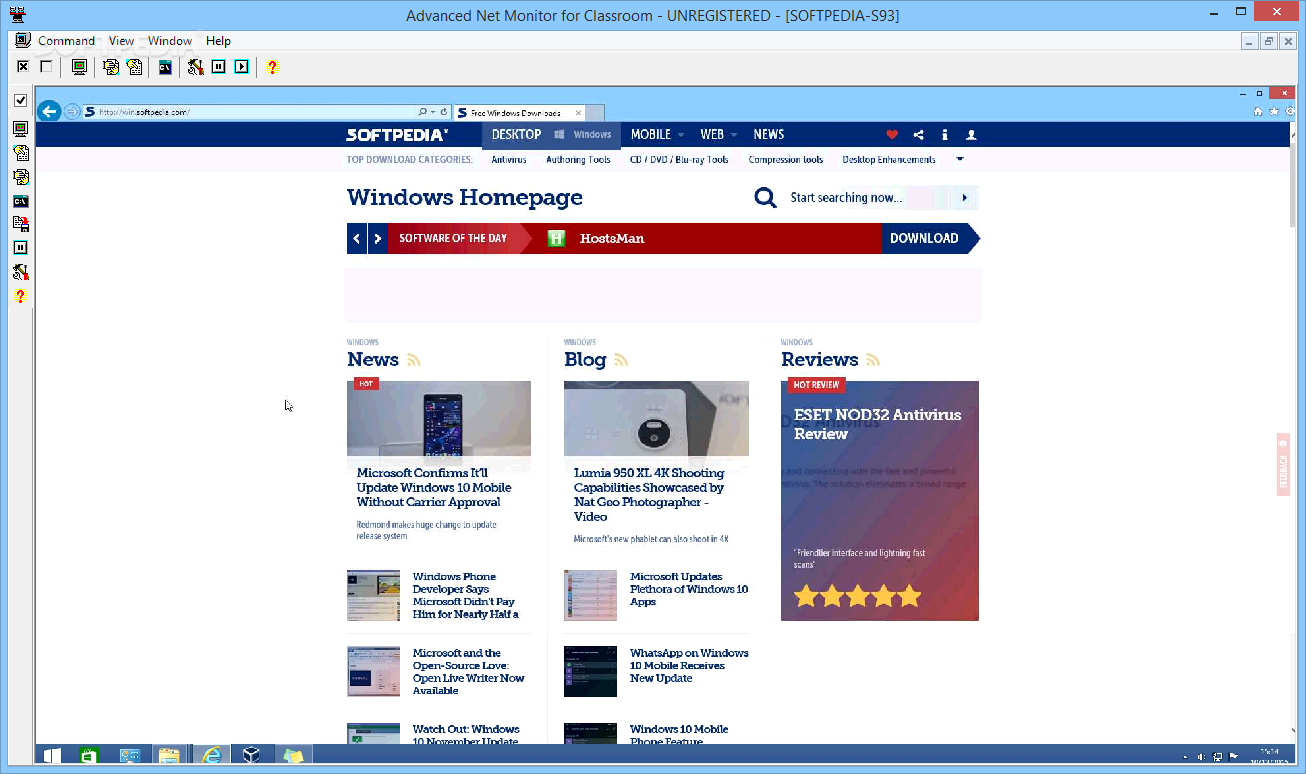Open the Microsoft Confirms Windows 10 Mobile article
This screenshot has width=1306, height=774.
(434, 487)
